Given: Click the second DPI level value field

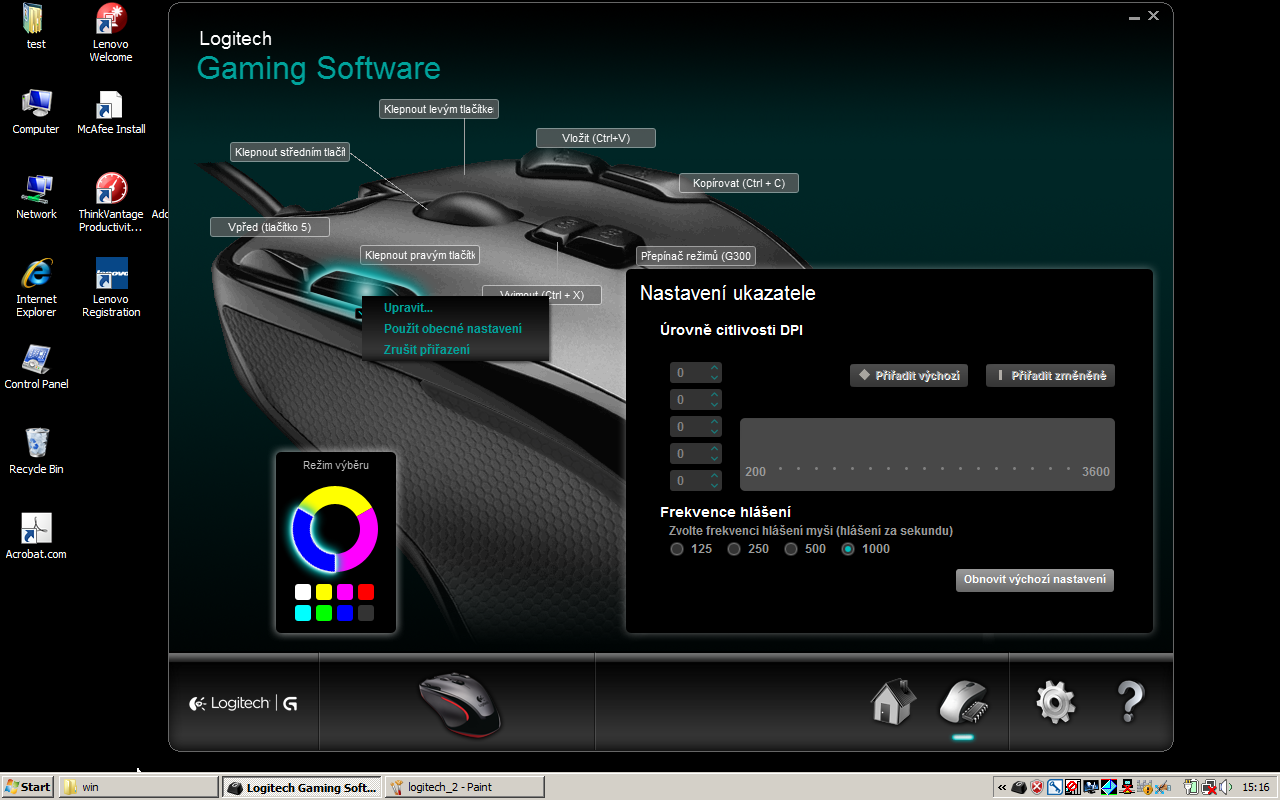Looking at the screenshot, I should pos(696,400).
